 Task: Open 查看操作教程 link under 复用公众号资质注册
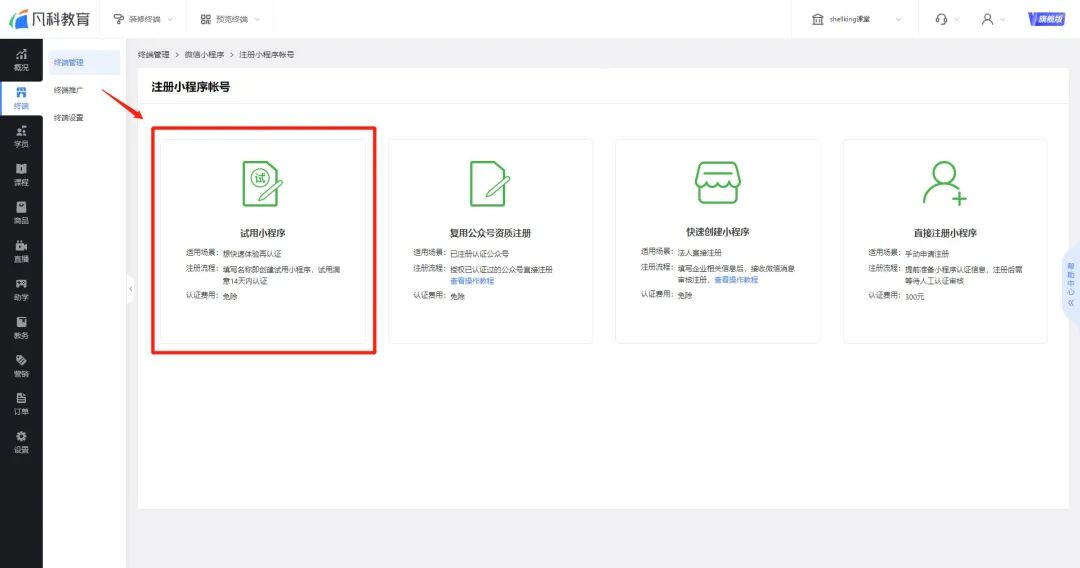tap(472, 281)
